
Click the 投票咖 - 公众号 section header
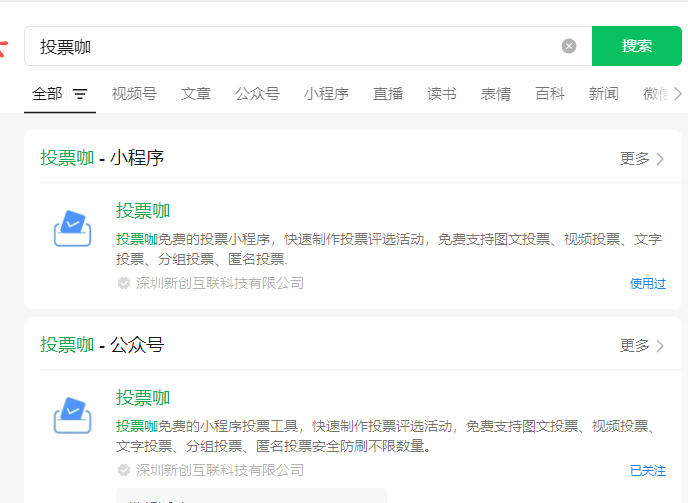click(x=102, y=345)
